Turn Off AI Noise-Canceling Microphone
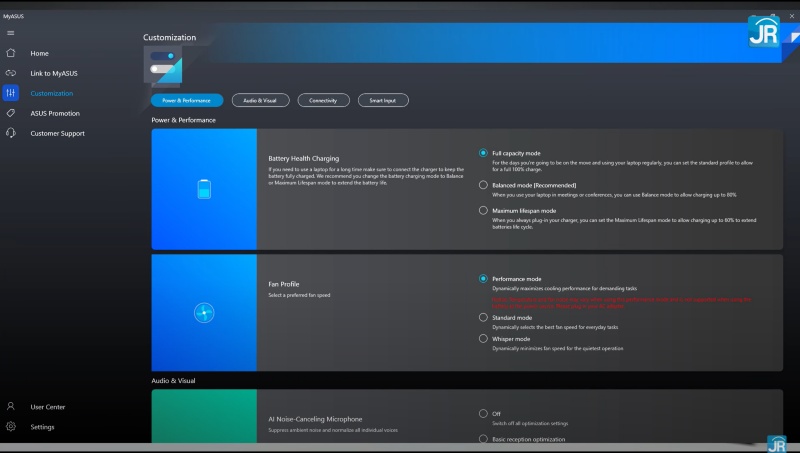This screenshot has width=800, height=453. 484,413
